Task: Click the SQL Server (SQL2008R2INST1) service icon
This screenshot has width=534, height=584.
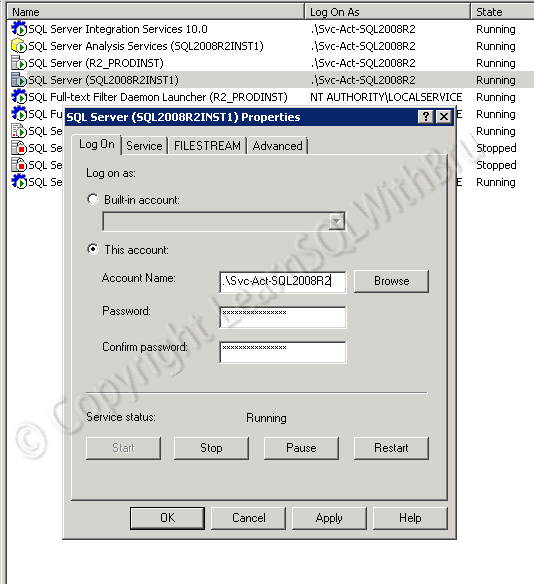Action: [19, 80]
